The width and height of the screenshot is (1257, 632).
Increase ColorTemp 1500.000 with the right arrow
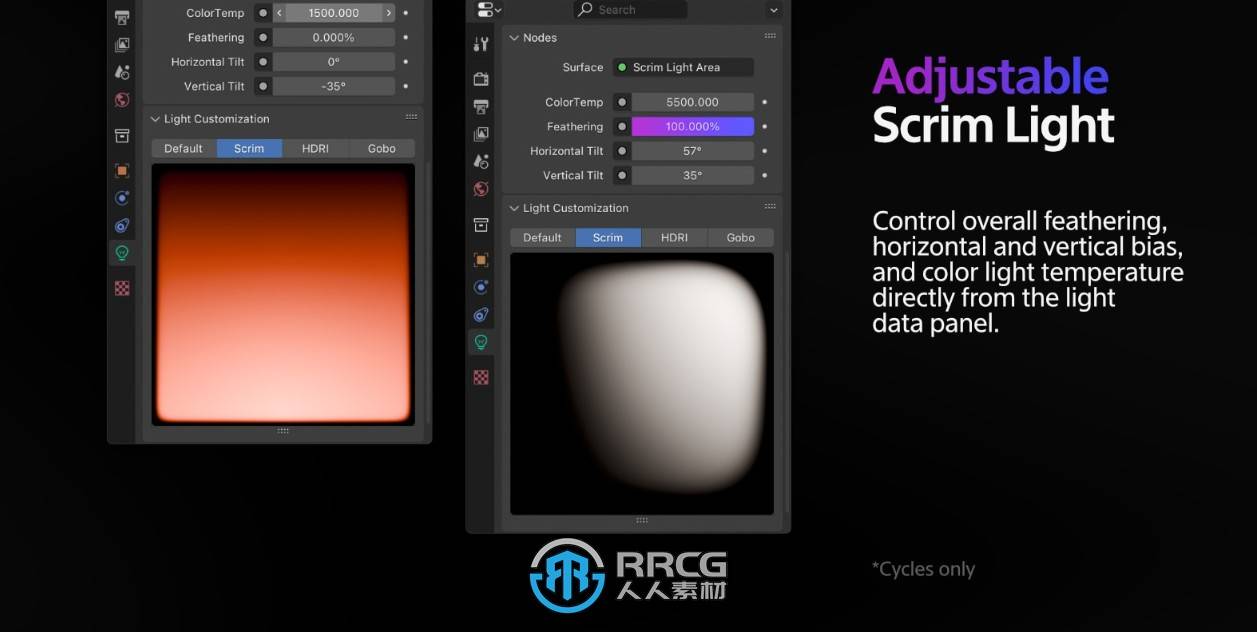click(389, 13)
